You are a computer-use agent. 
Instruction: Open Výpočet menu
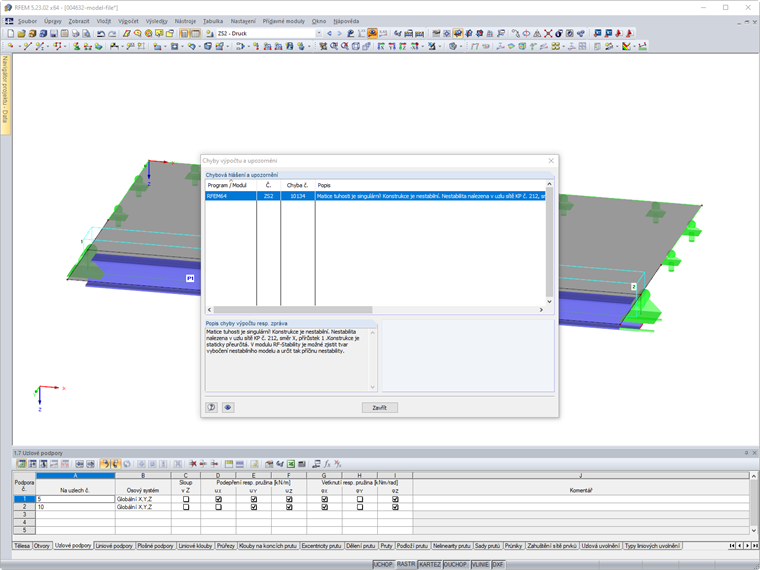pyautogui.click(x=128, y=21)
